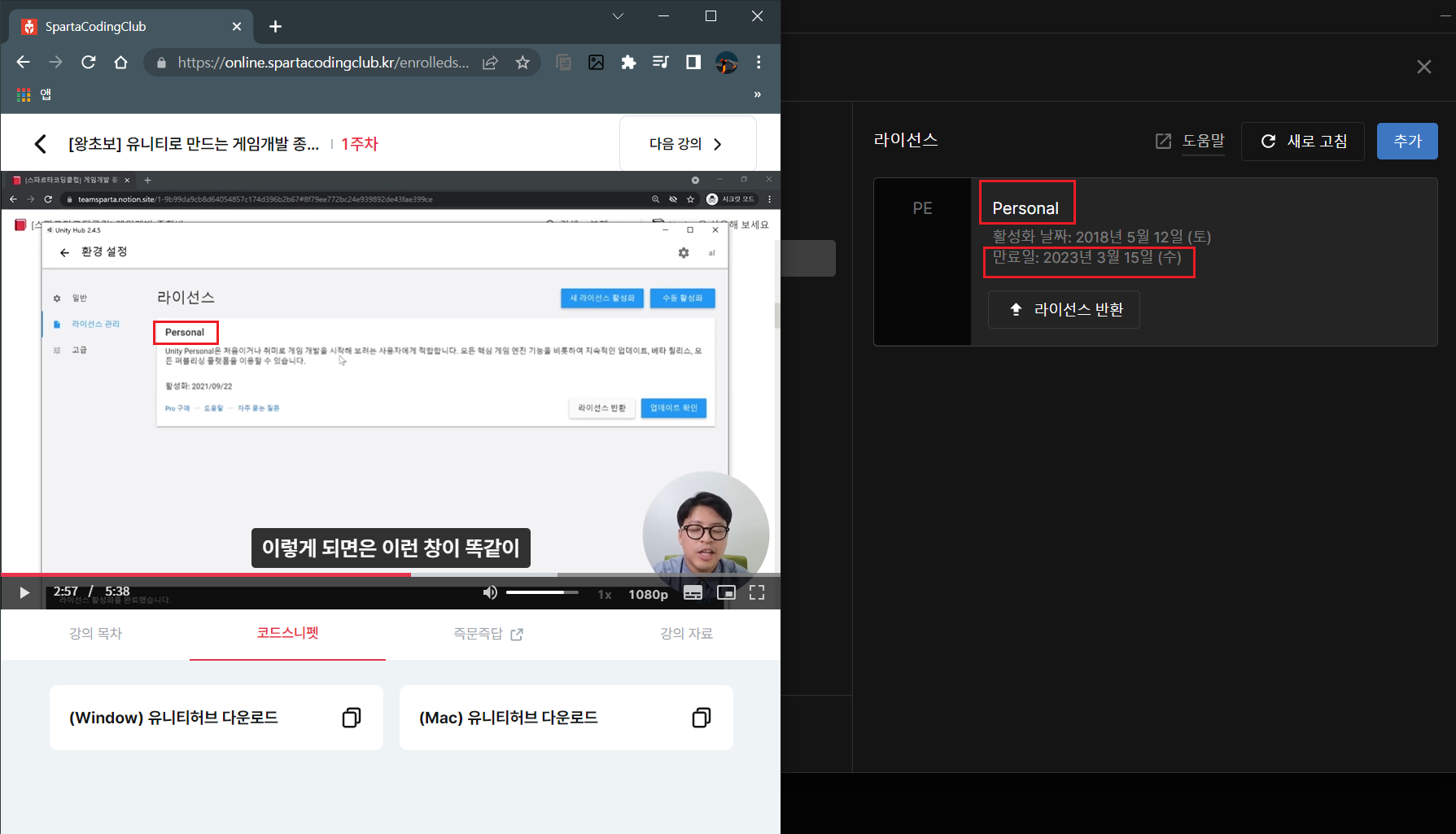The width and height of the screenshot is (1456, 834).
Task: Click the 1주차 week label
Action: click(x=360, y=144)
